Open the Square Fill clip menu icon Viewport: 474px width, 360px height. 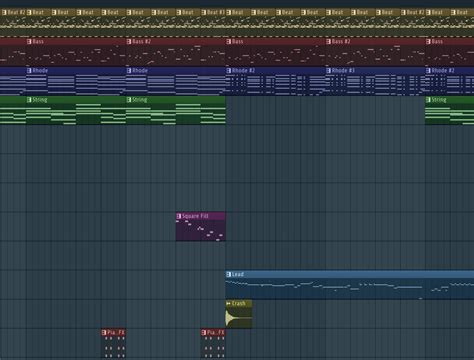click(x=179, y=216)
